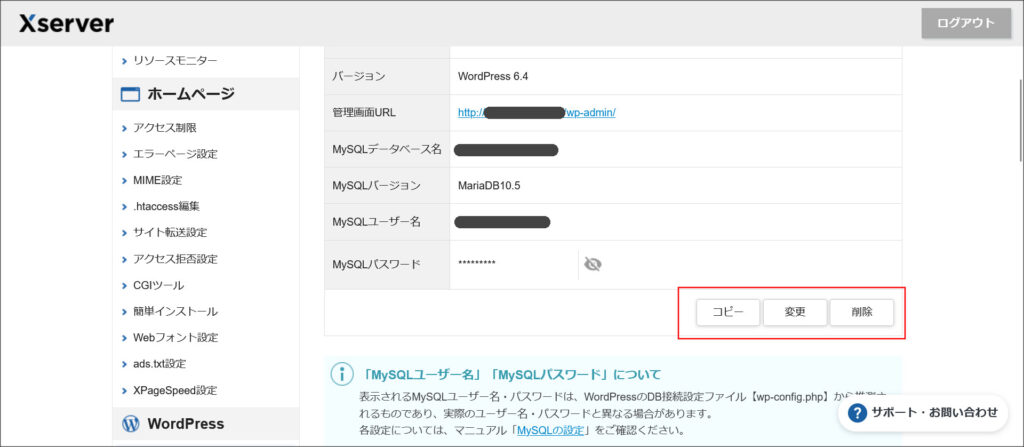This screenshot has width=1024, height=447.
Task: Click the MariaDB10.5 version value
Action: pos(489,186)
